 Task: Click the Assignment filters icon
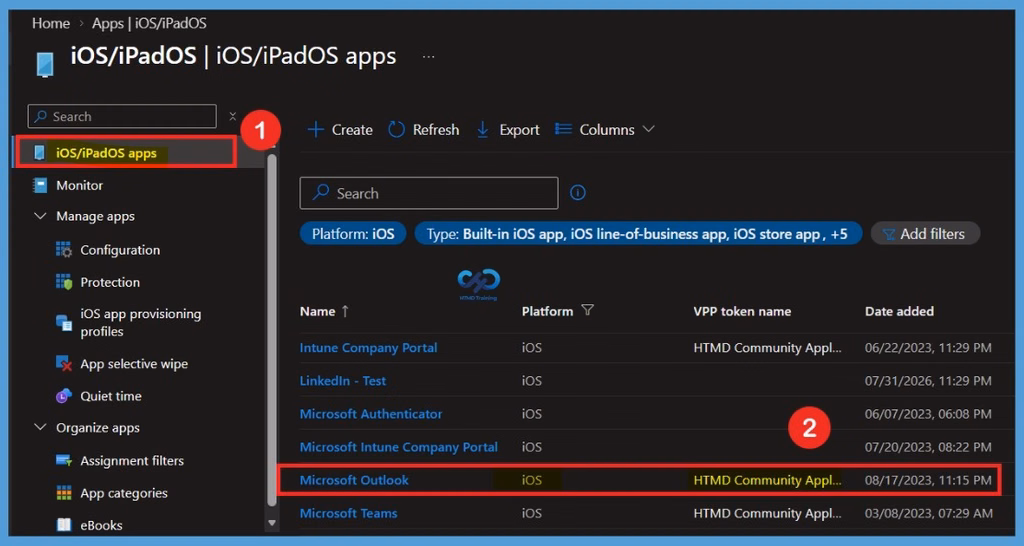click(x=64, y=461)
